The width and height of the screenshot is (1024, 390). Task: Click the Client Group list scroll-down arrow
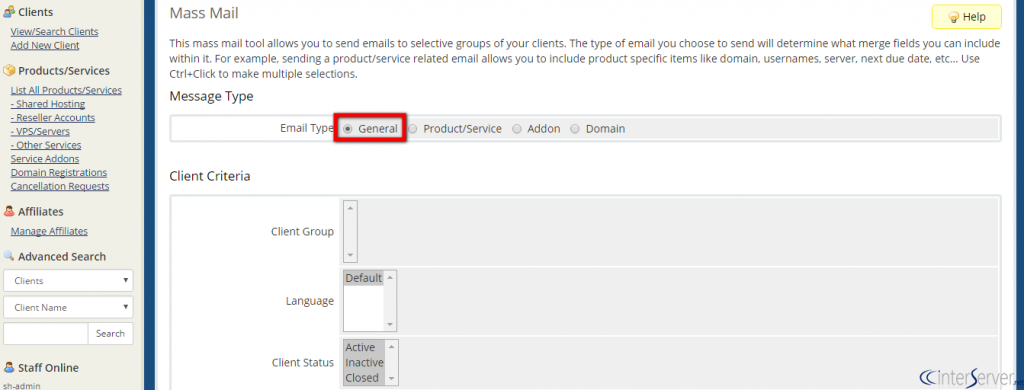[x=350, y=255]
